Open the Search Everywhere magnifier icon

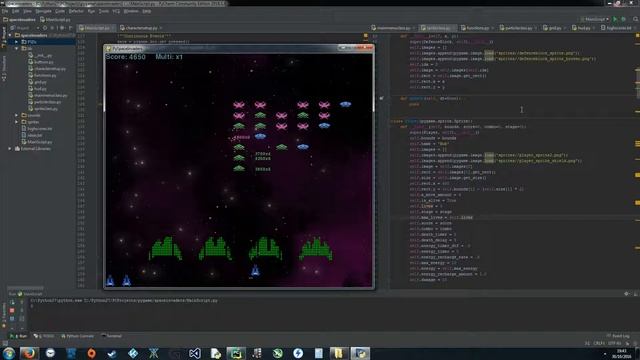[636, 19]
